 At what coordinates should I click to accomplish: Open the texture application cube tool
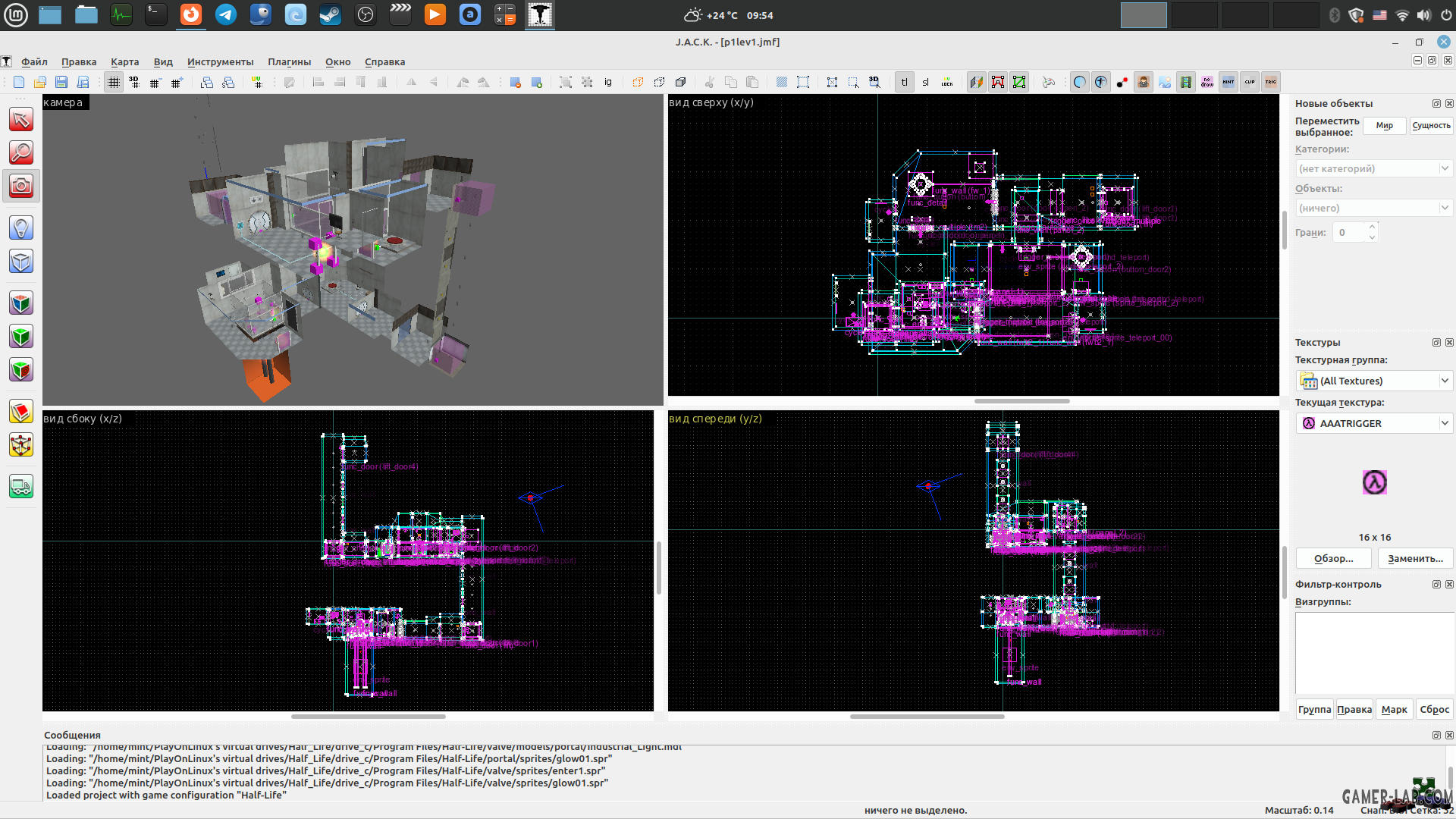pos(21,303)
